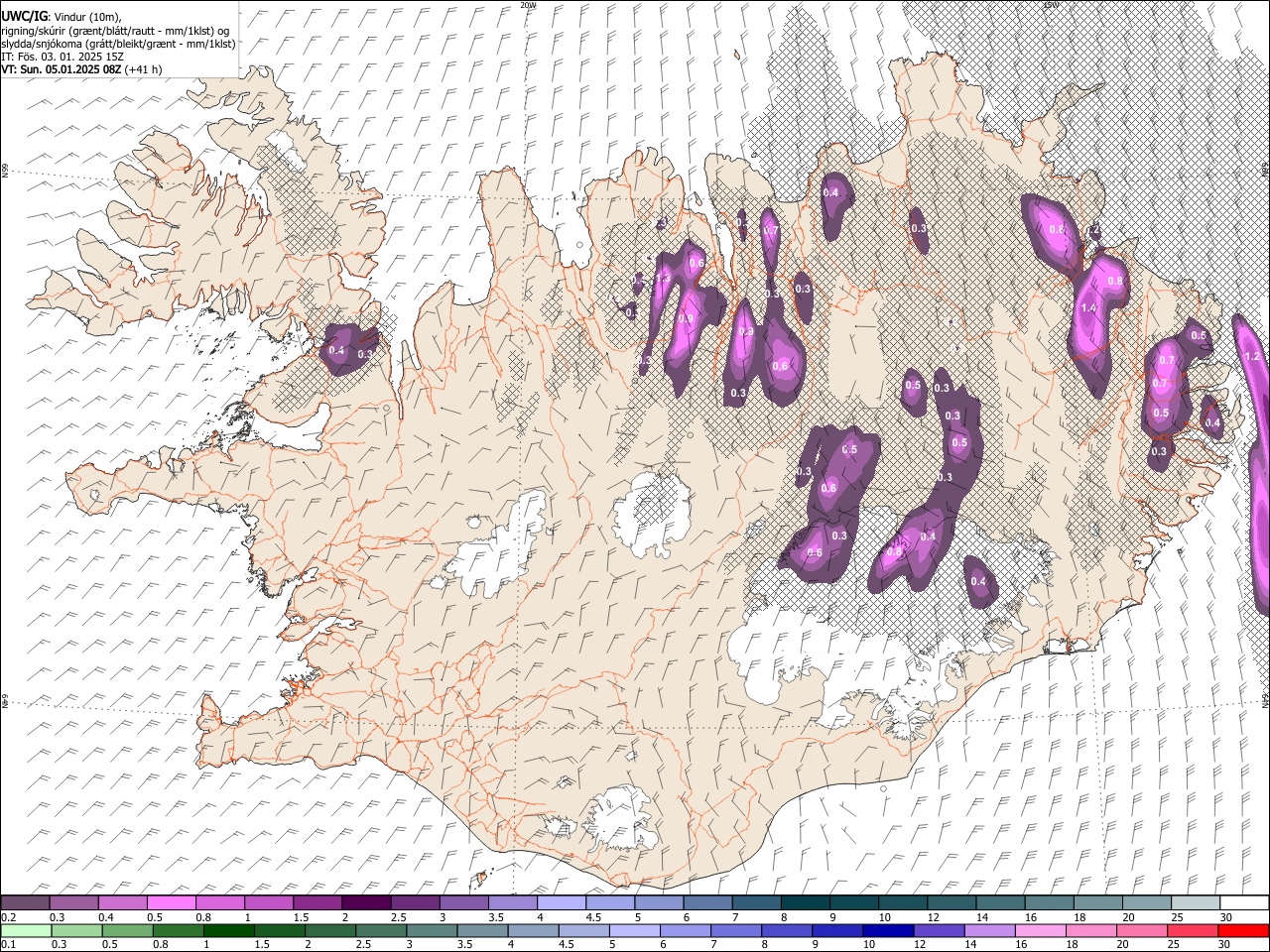The height and width of the screenshot is (952, 1270).
Task: Select the 'VT: Sun. 05.01.2025 08Z (+41 h)' line
Action: click(x=81, y=69)
